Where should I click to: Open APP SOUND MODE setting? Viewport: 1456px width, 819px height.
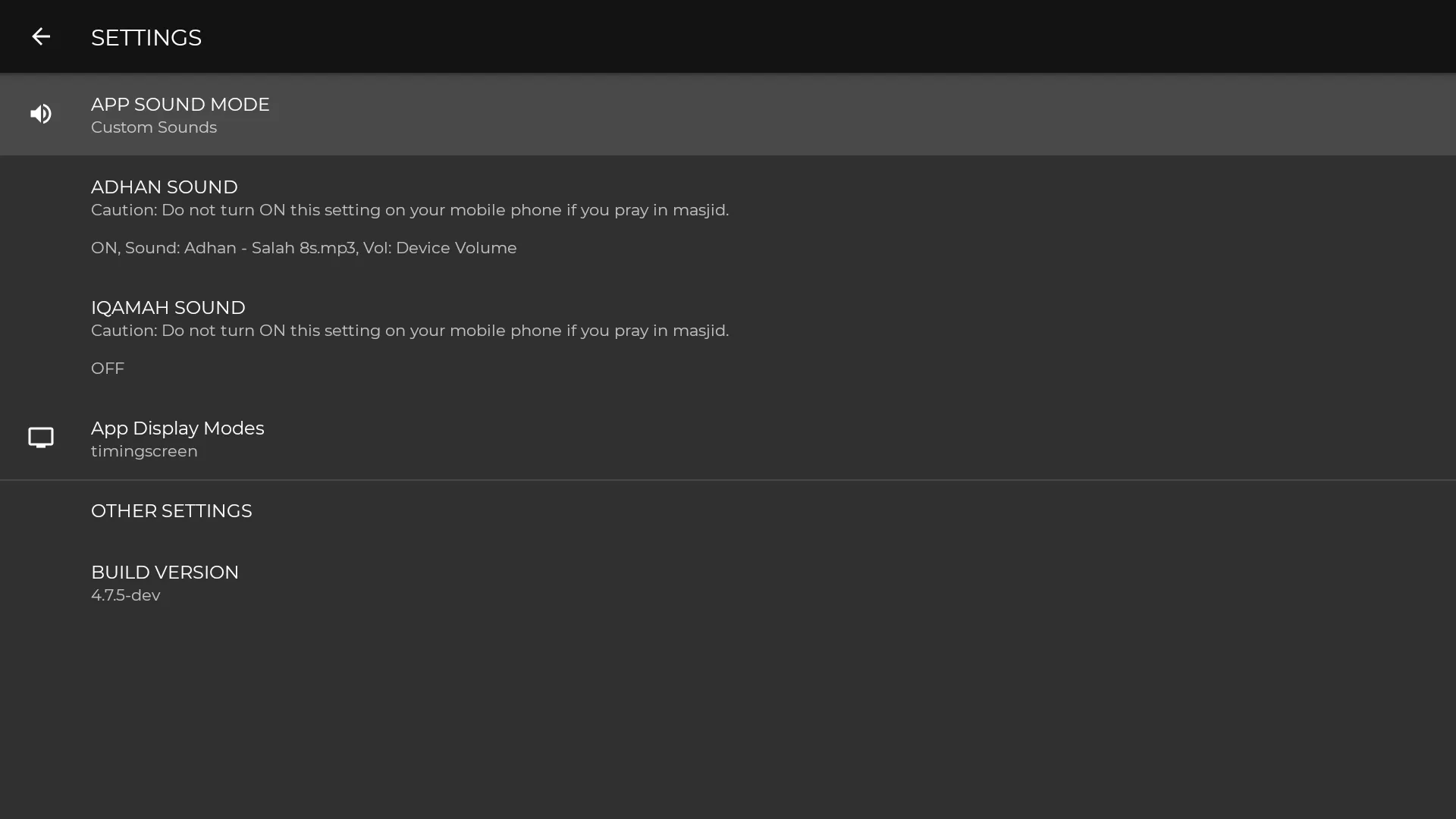coord(728,115)
